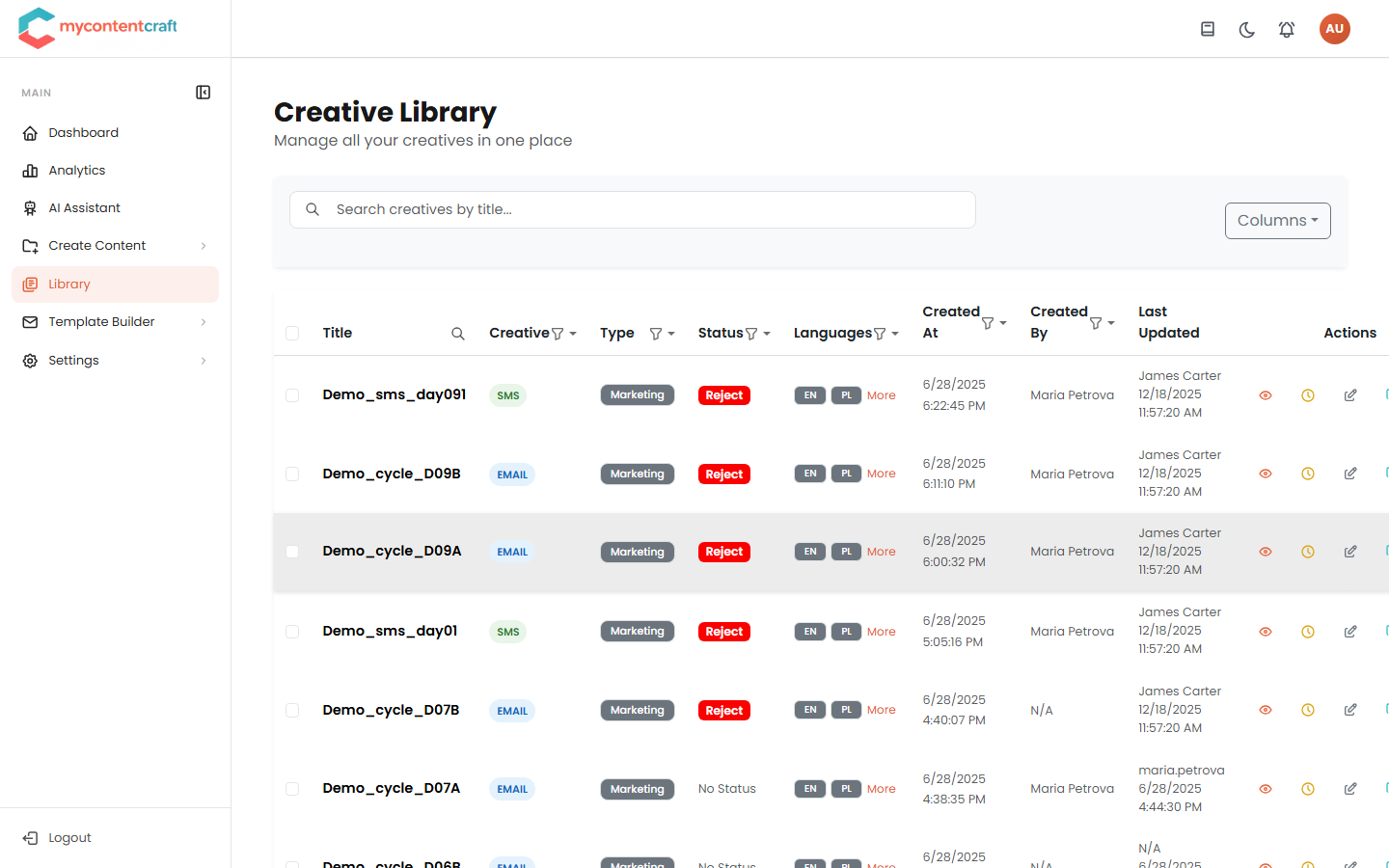
Task: View Demo_cycle_D09B with eye icon
Action: click(1266, 474)
